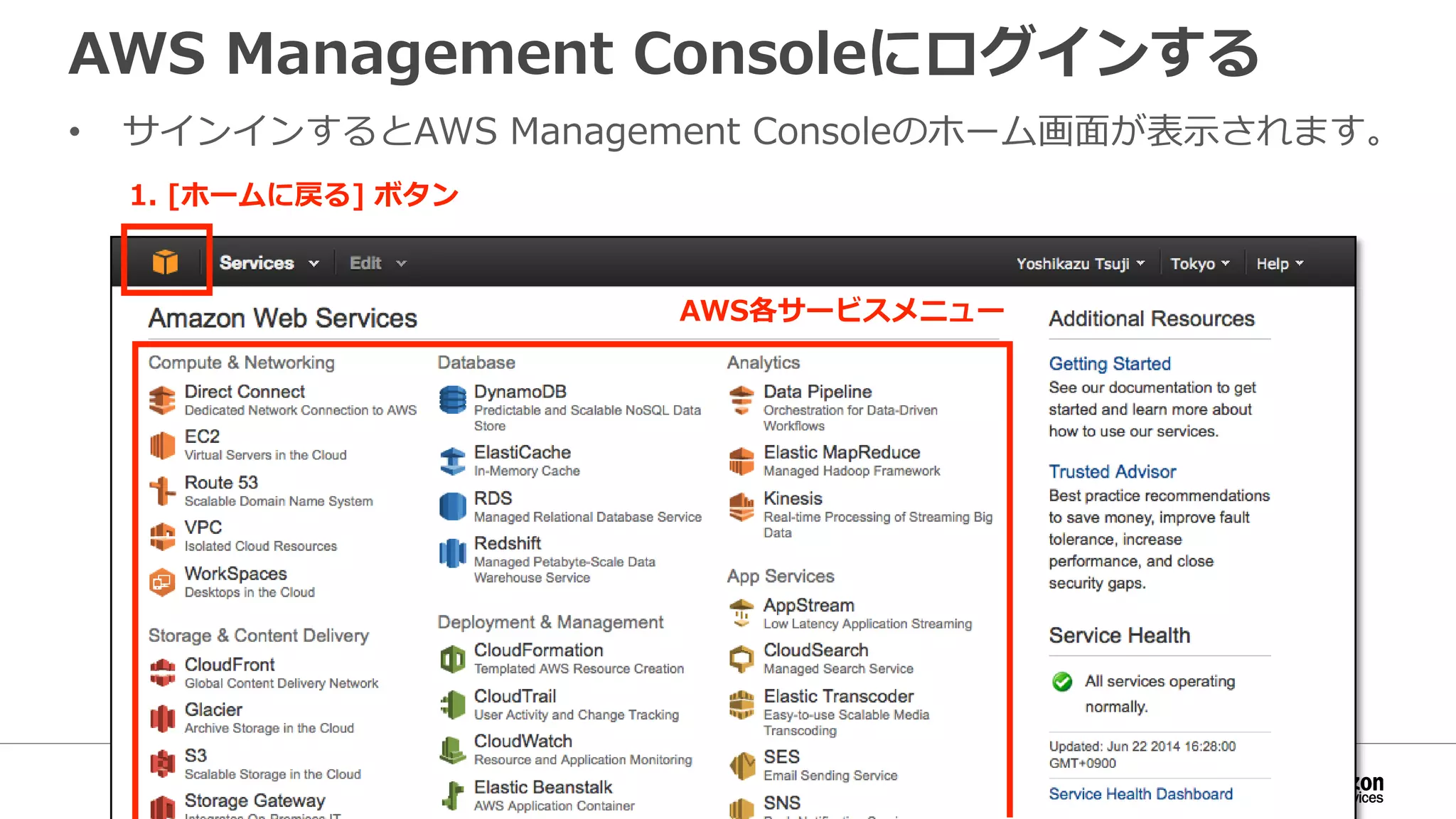Click the 'User Activity and Change Tracking' description
The width and height of the screenshot is (1456, 819).
pos(576,714)
